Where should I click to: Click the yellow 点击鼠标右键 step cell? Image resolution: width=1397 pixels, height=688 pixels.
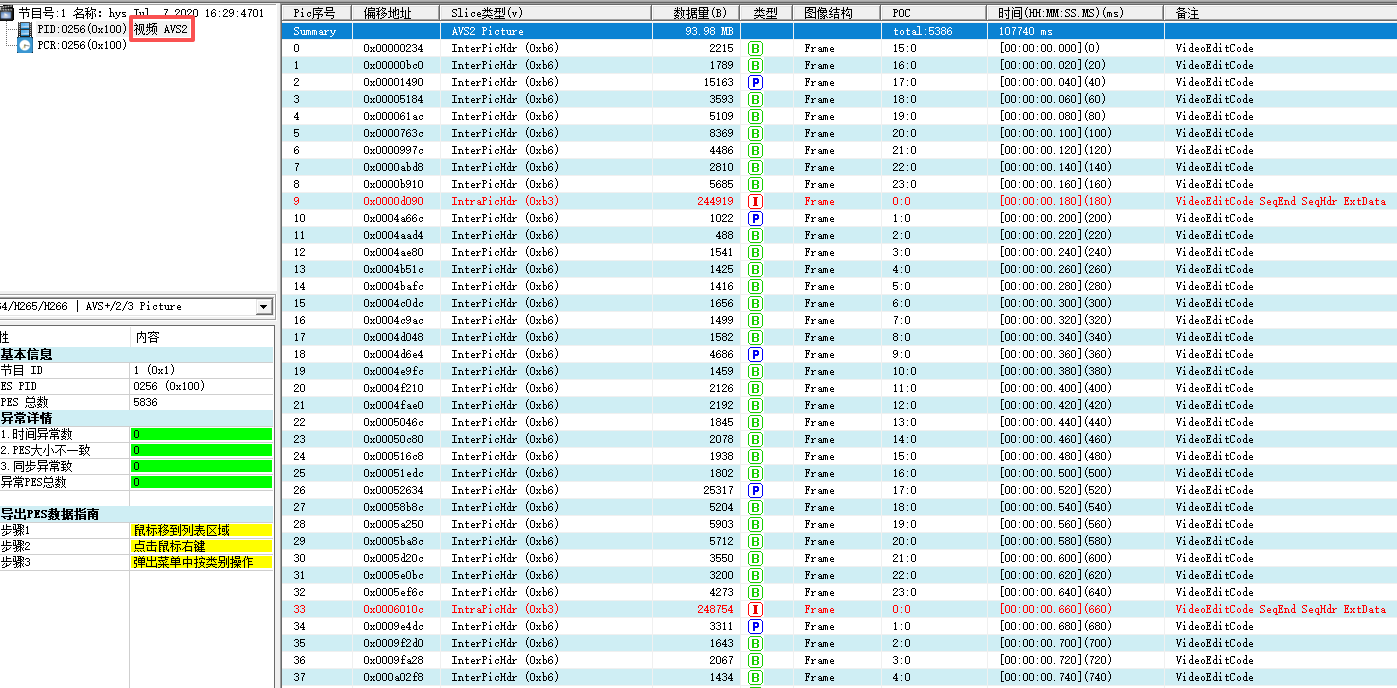[x=201, y=546]
